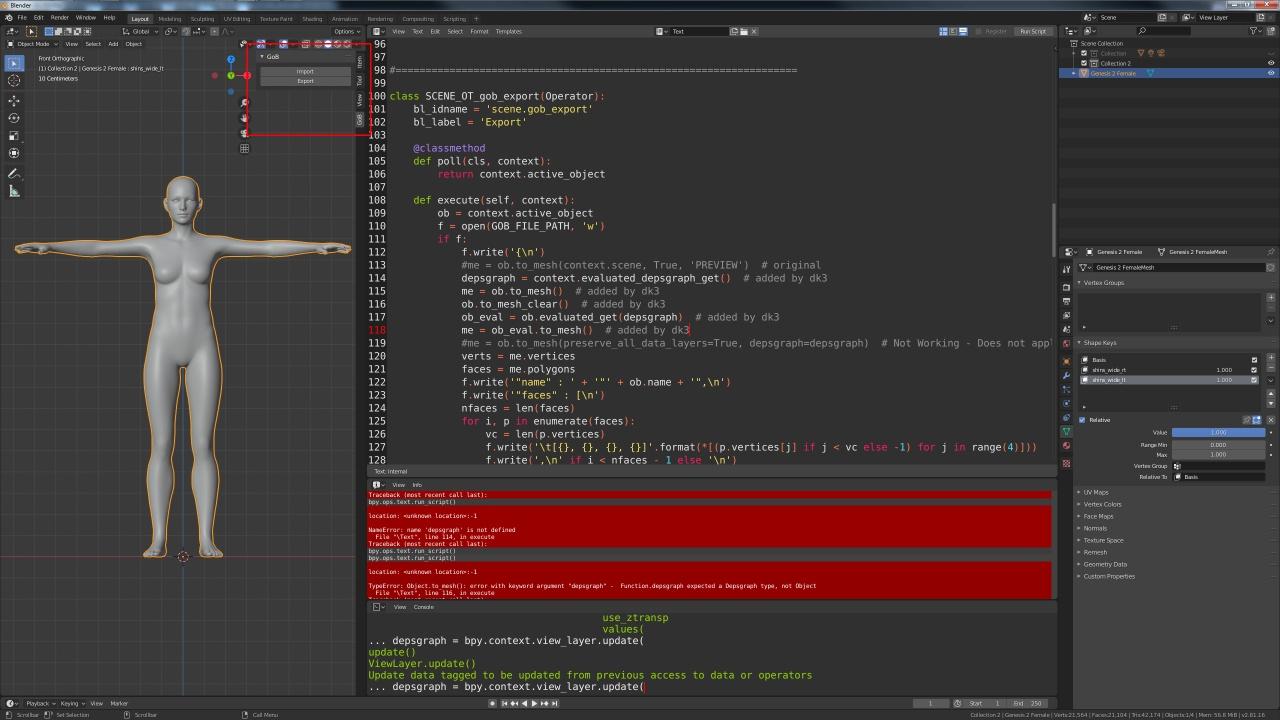This screenshot has width=1280, height=720.
Task: Open Scene properties tab icon
Action: click(x=1066, y=329)
